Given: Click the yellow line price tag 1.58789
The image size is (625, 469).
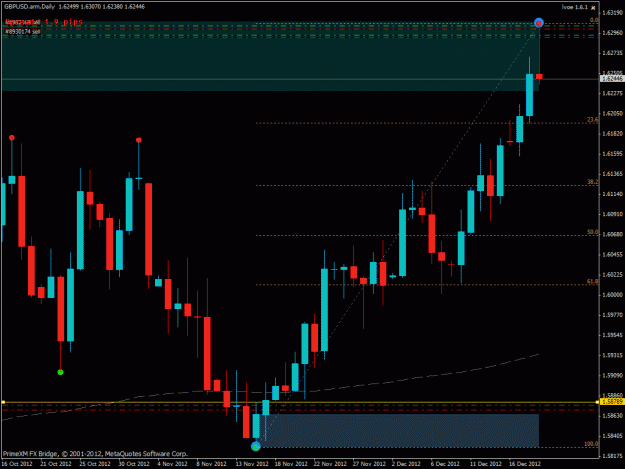Looking at the screenshot, I should click(612, 402).
